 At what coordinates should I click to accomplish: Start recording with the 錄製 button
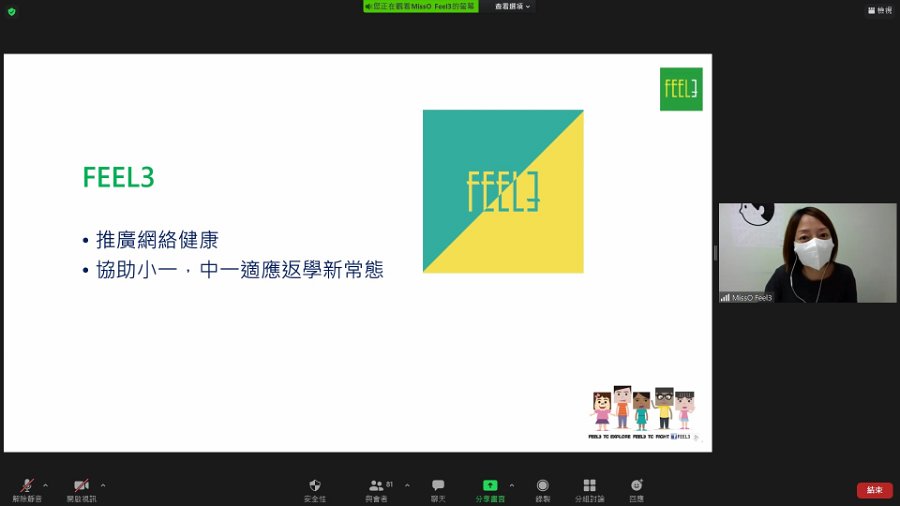coord(542,491)
